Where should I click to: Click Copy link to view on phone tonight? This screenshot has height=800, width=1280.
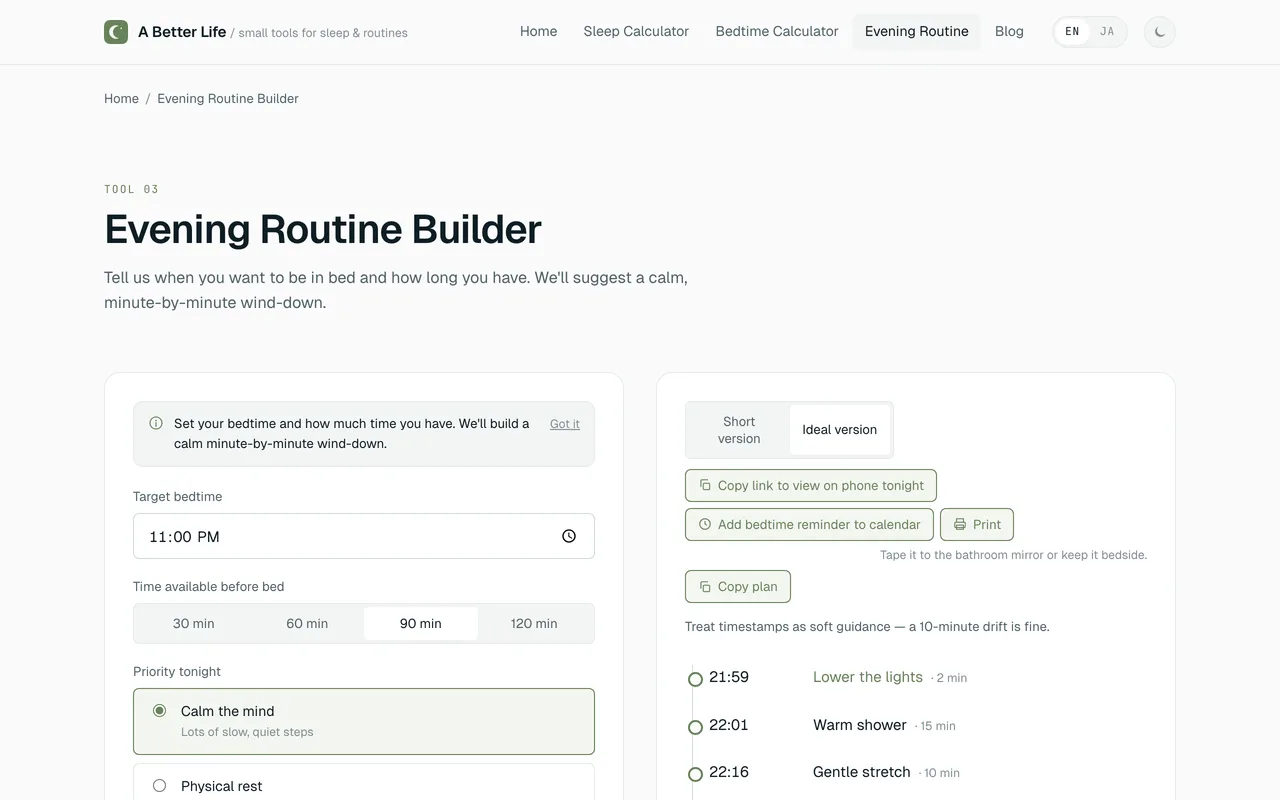(811, 486)
